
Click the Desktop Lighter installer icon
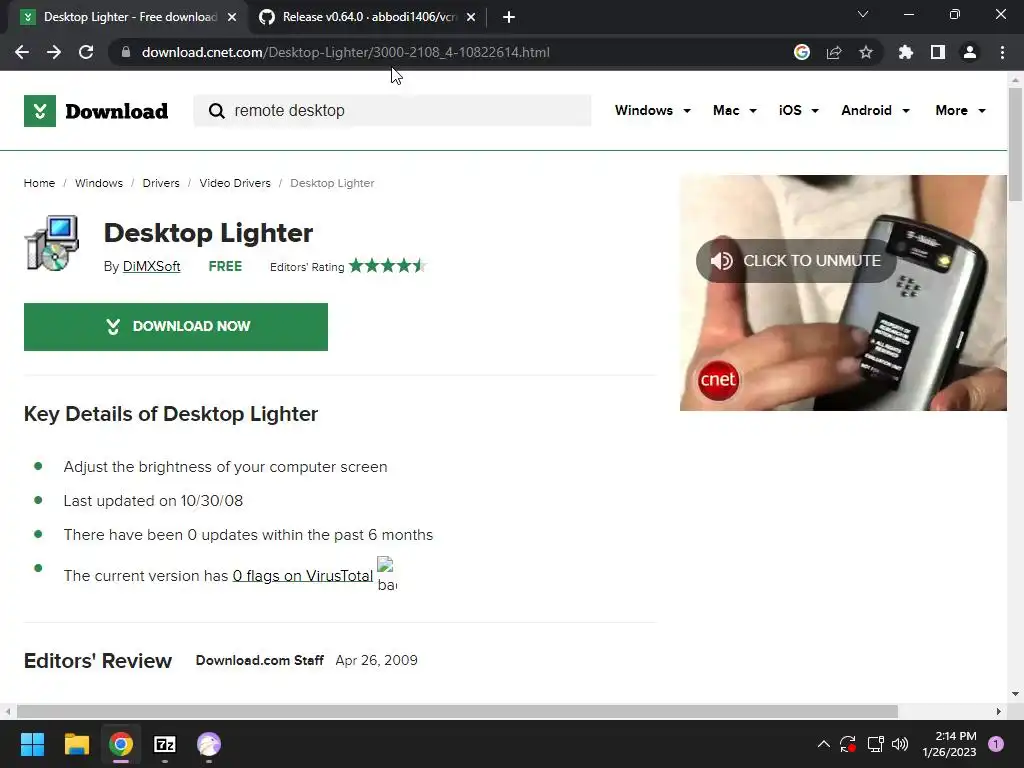point(52,242)
